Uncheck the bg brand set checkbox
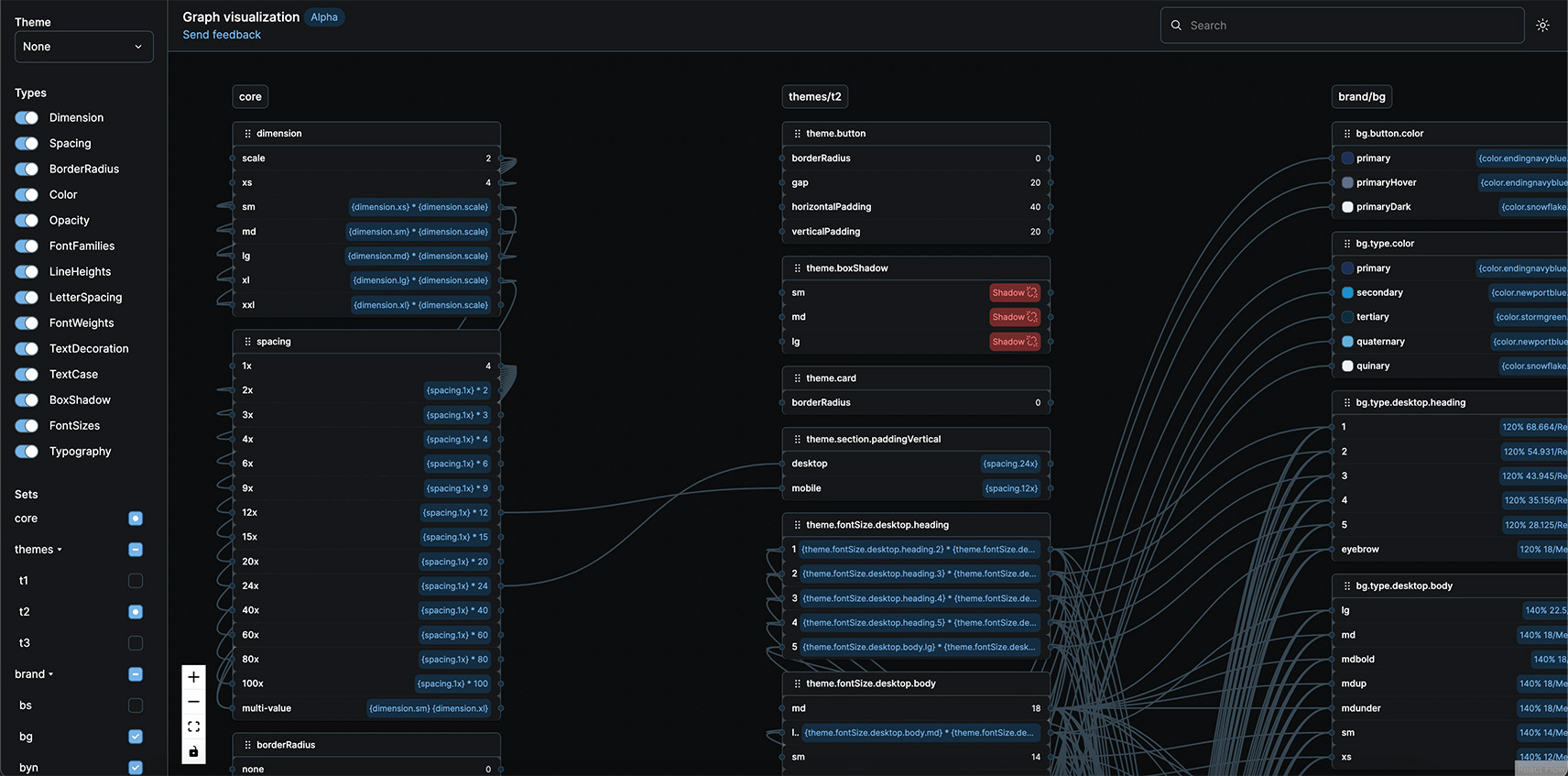The image size is (1568, 776). (x=136, y=737)
